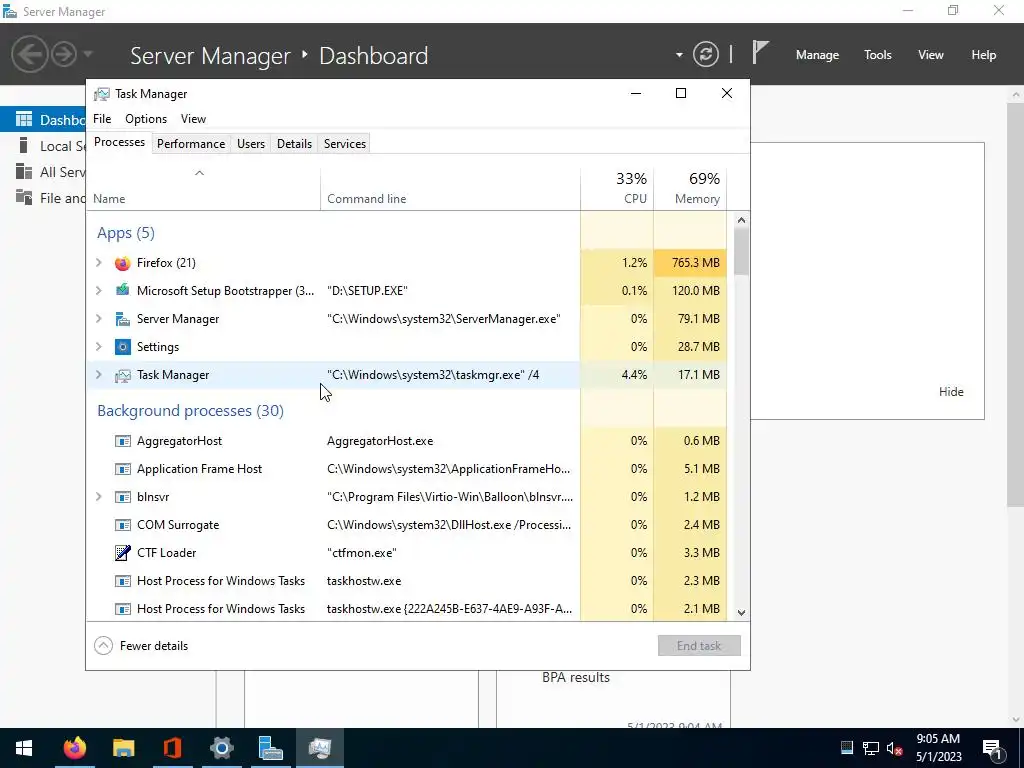Click the Server Manager forward arrow
The width and height of the screenshot is (1024, 768).
click(64, 54)
